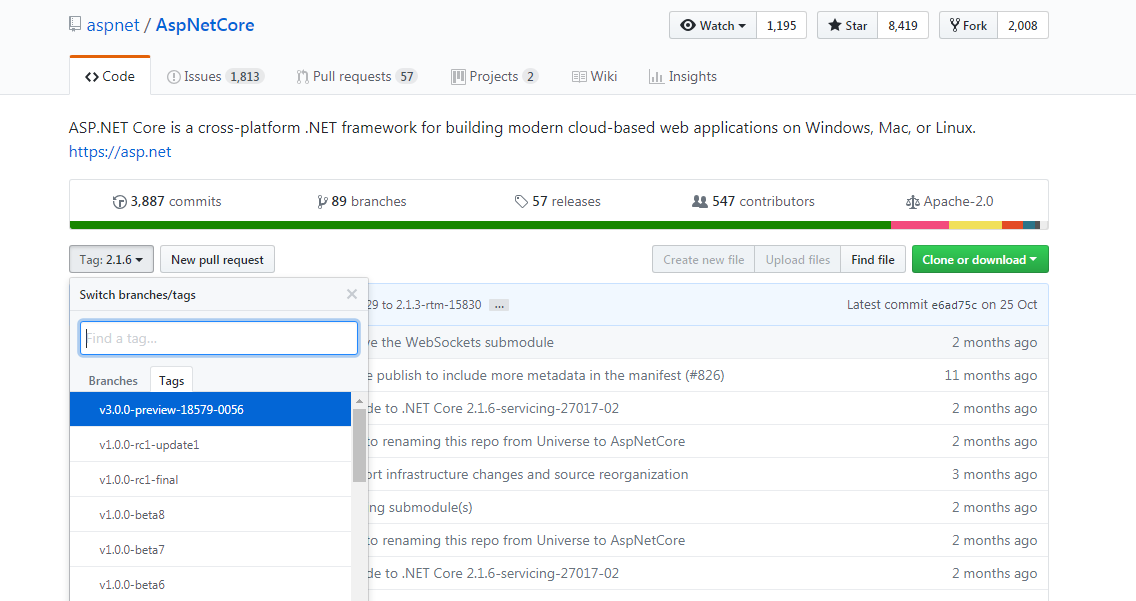Click the yellow segment of language bar

click(975, 225)
